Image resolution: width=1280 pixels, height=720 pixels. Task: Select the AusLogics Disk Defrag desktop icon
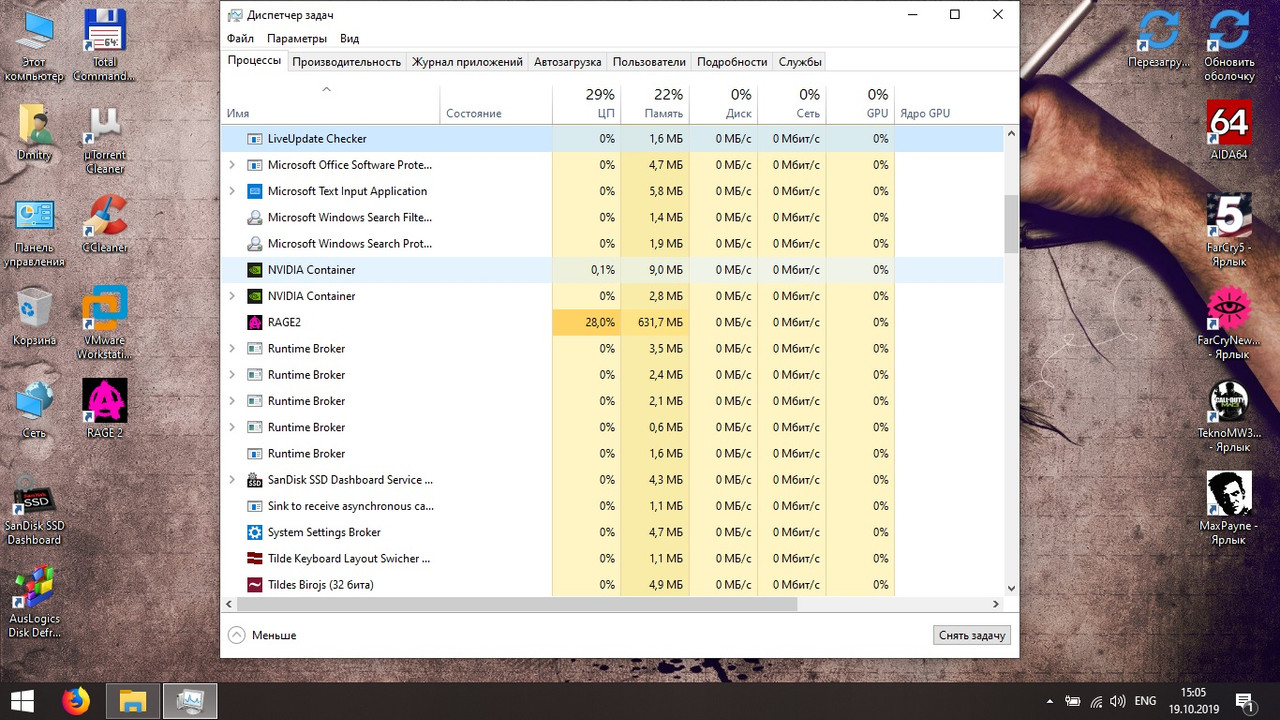point(35,602)
